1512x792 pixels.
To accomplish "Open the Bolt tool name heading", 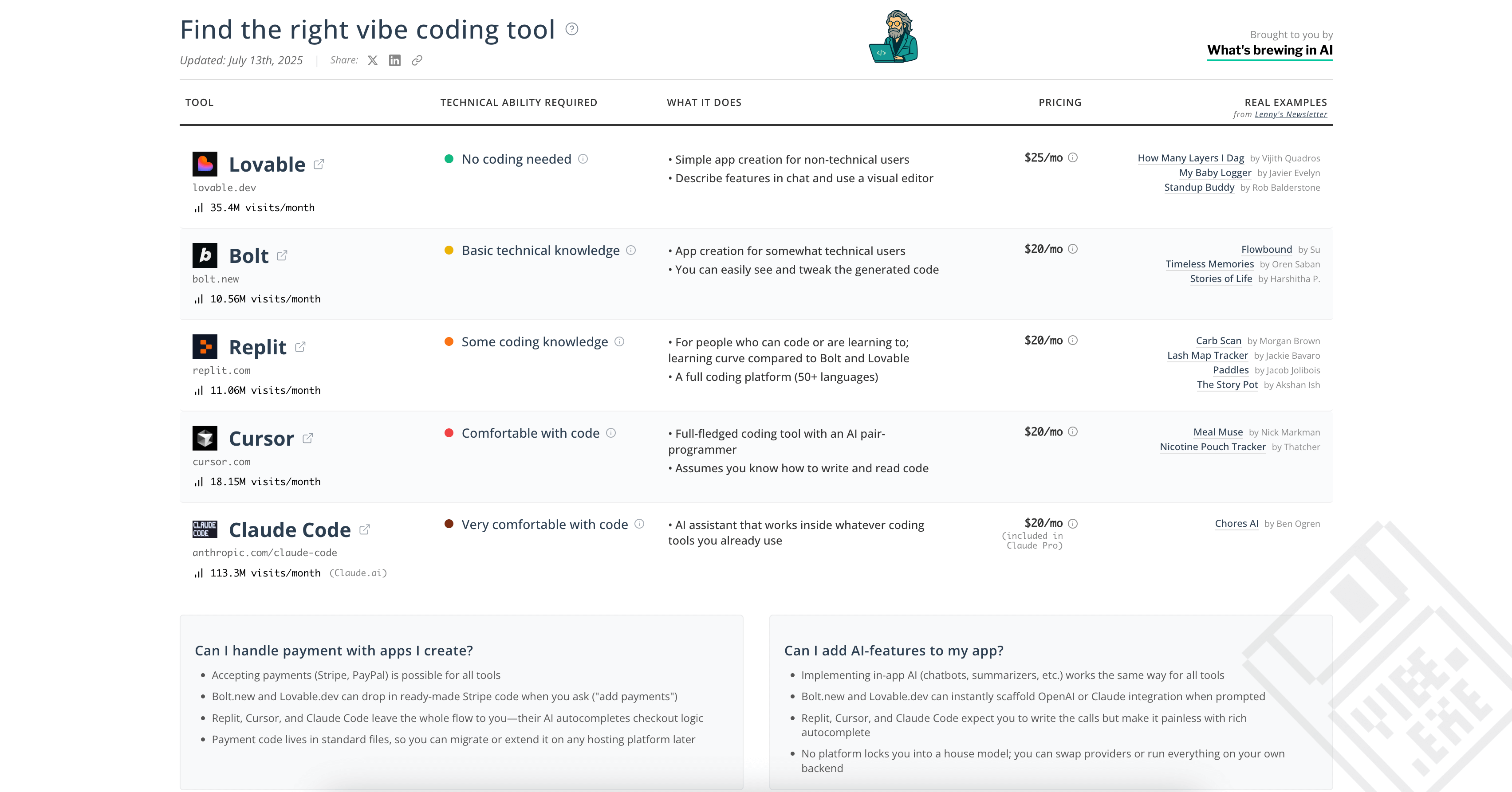I will point(249,256).
